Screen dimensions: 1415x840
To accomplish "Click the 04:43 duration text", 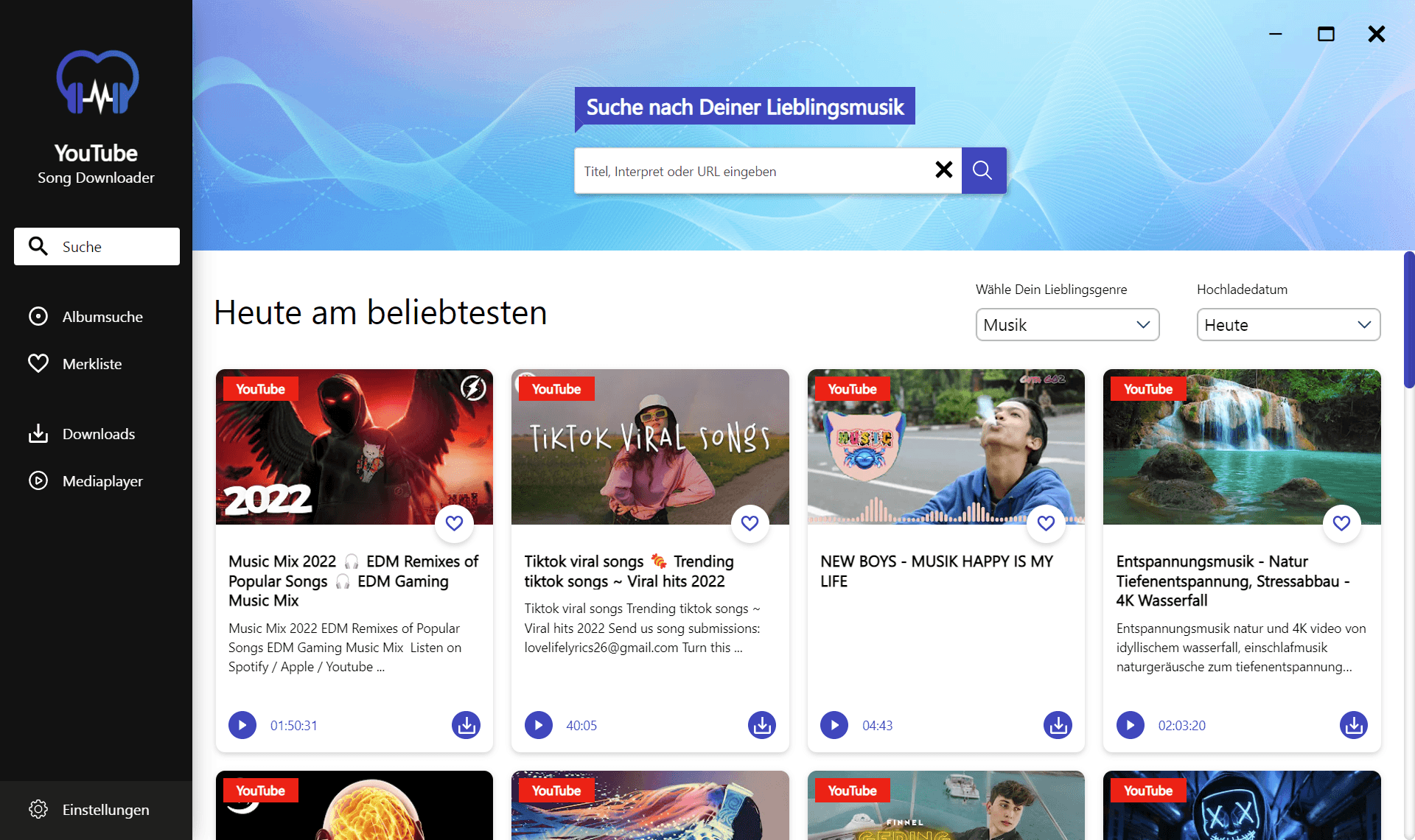I will click(878, 725).
